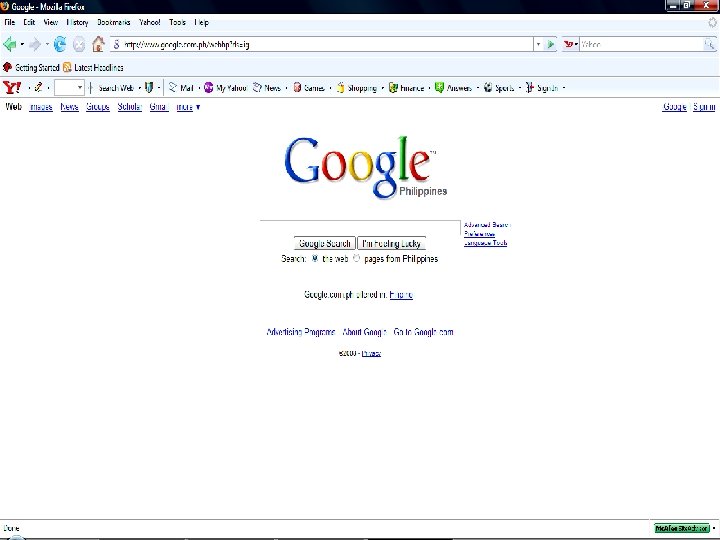Screen dimensions: 720x540
Task: Click Sign In on Yahoo toolbar
Action: pos(542,88)
